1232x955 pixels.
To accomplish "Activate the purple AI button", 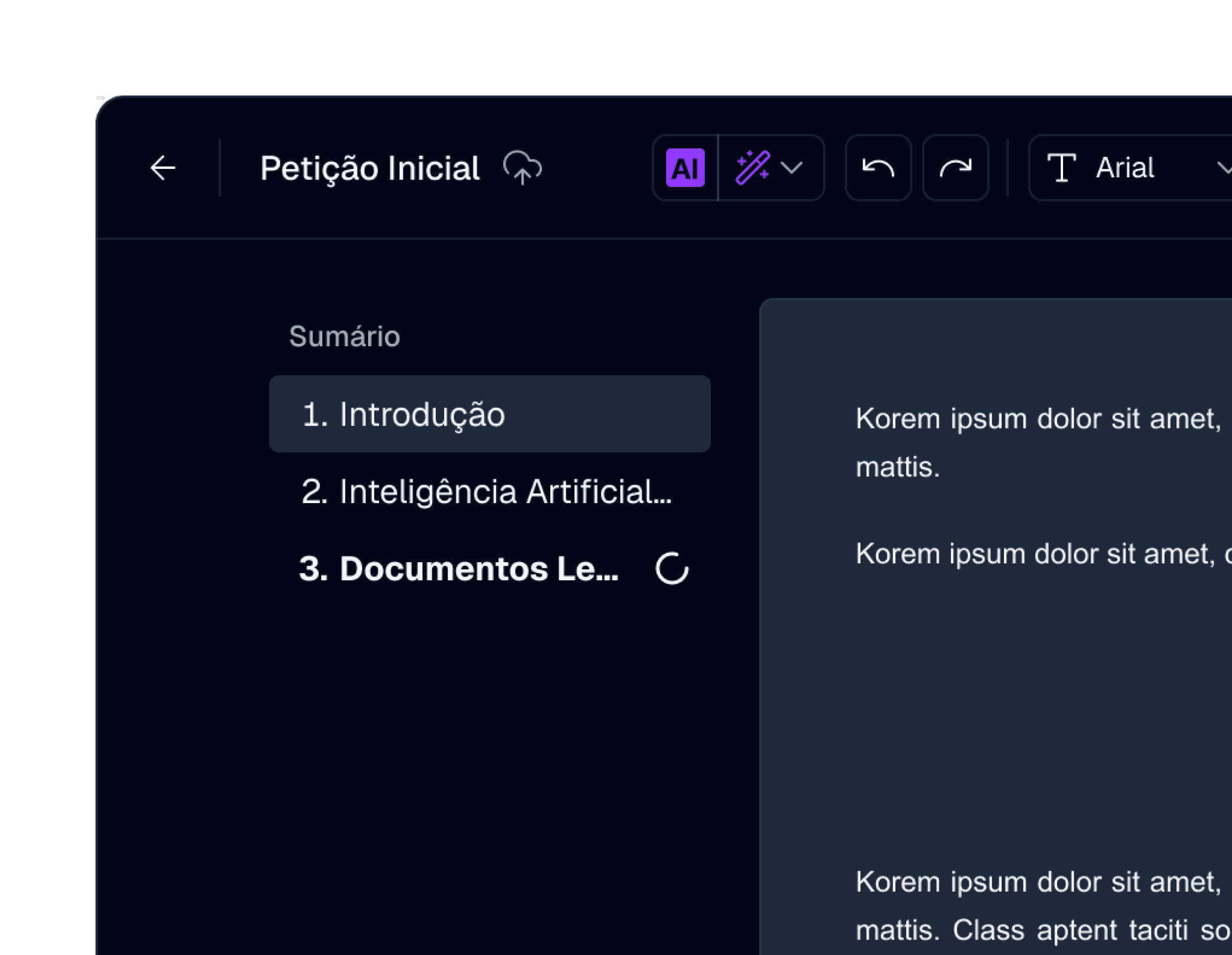I will click(x=685, y=168).
